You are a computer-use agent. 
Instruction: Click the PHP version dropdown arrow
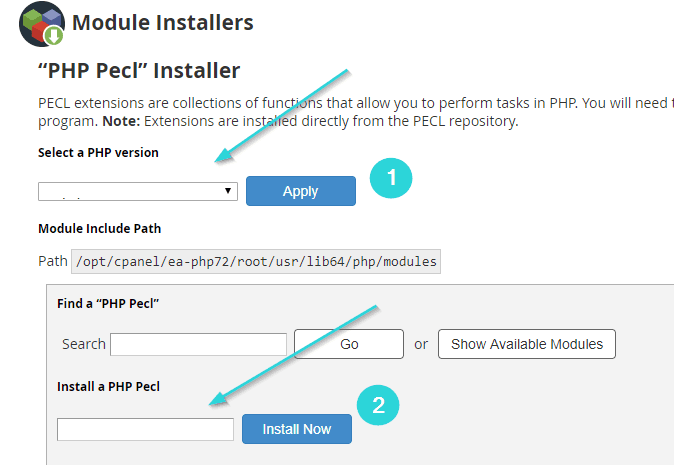[x=228, y=191]
